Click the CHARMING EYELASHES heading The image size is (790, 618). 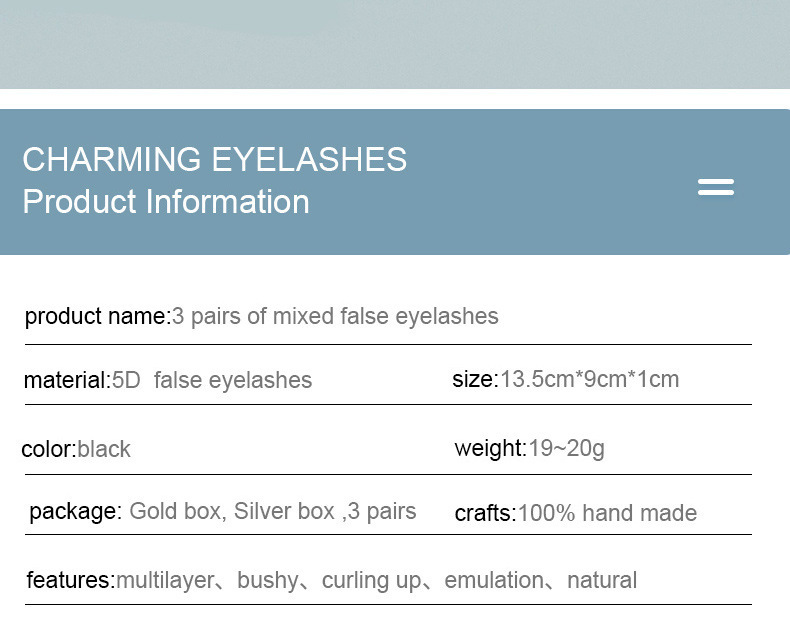214,160
